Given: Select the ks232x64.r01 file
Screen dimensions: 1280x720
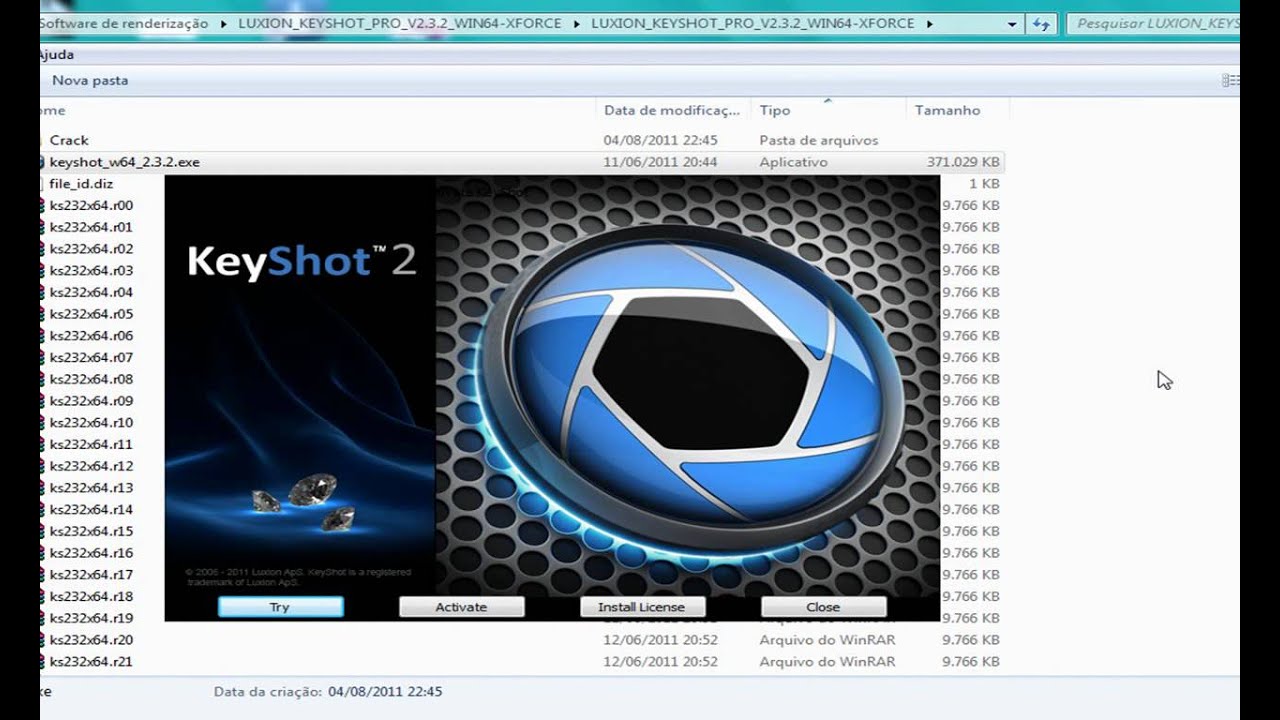Looking at the screenshot, I should [91, 227].
